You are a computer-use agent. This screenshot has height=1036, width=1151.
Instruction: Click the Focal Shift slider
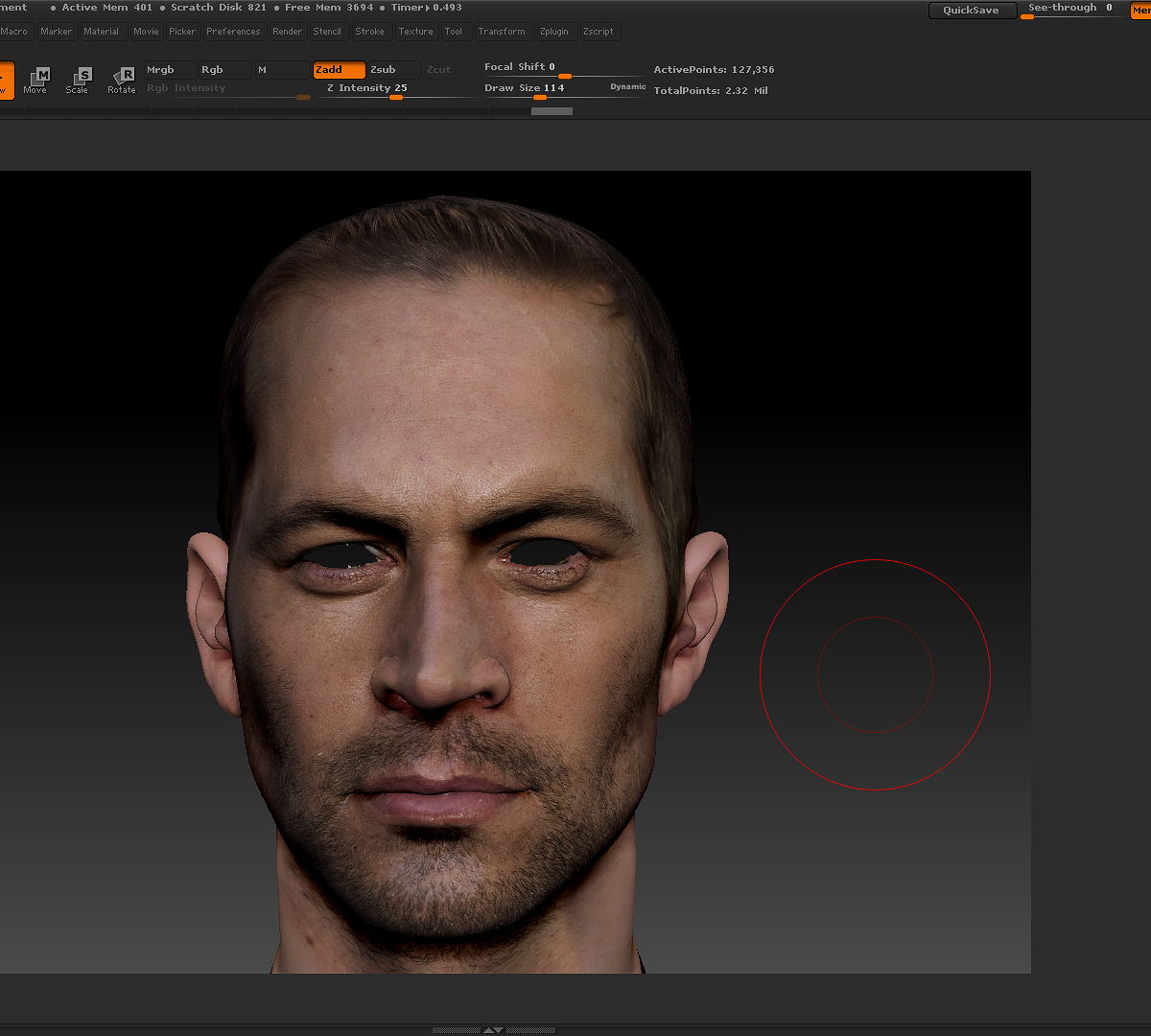[x=563, y=69]
